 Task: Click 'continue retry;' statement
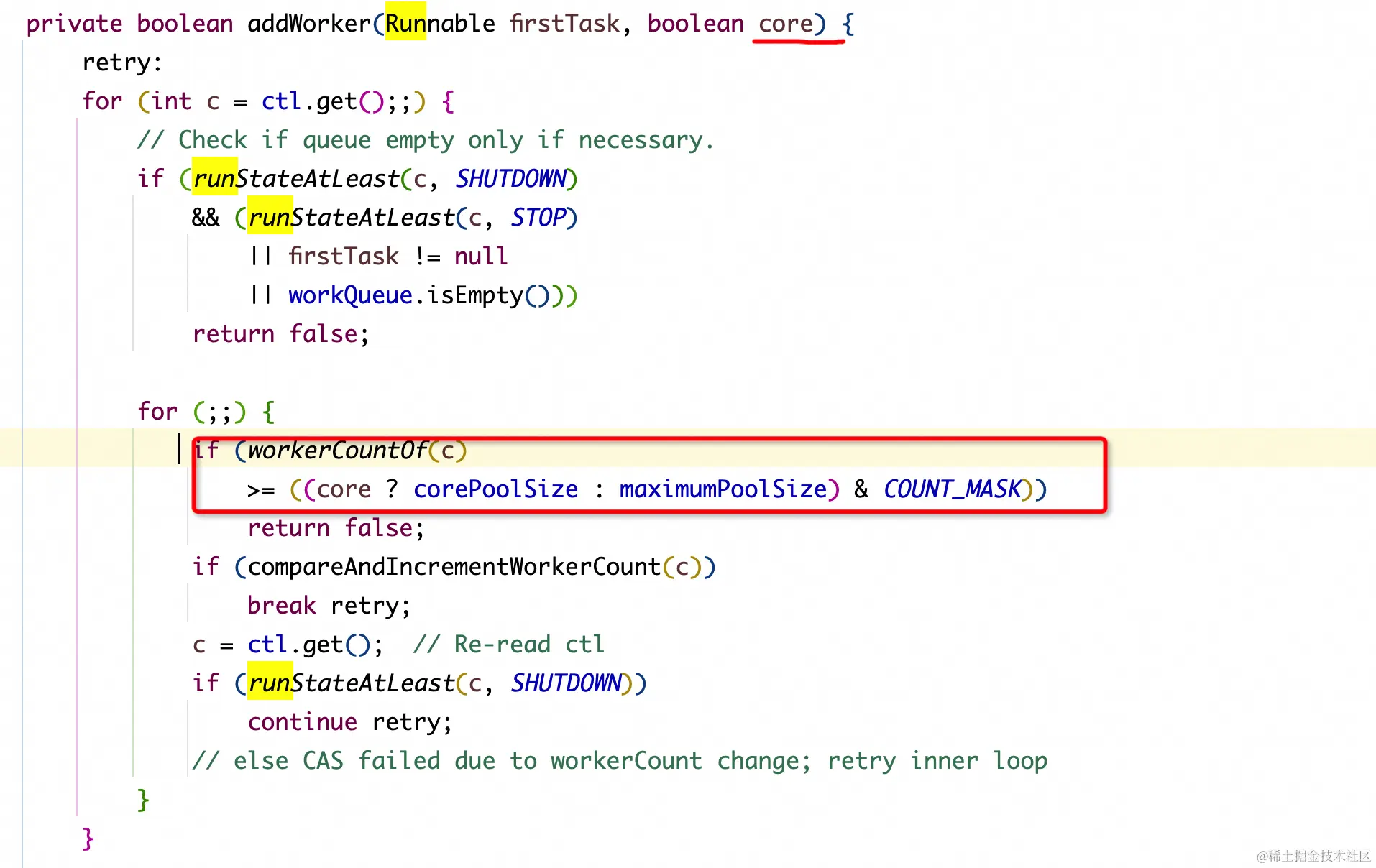point(350,722)
